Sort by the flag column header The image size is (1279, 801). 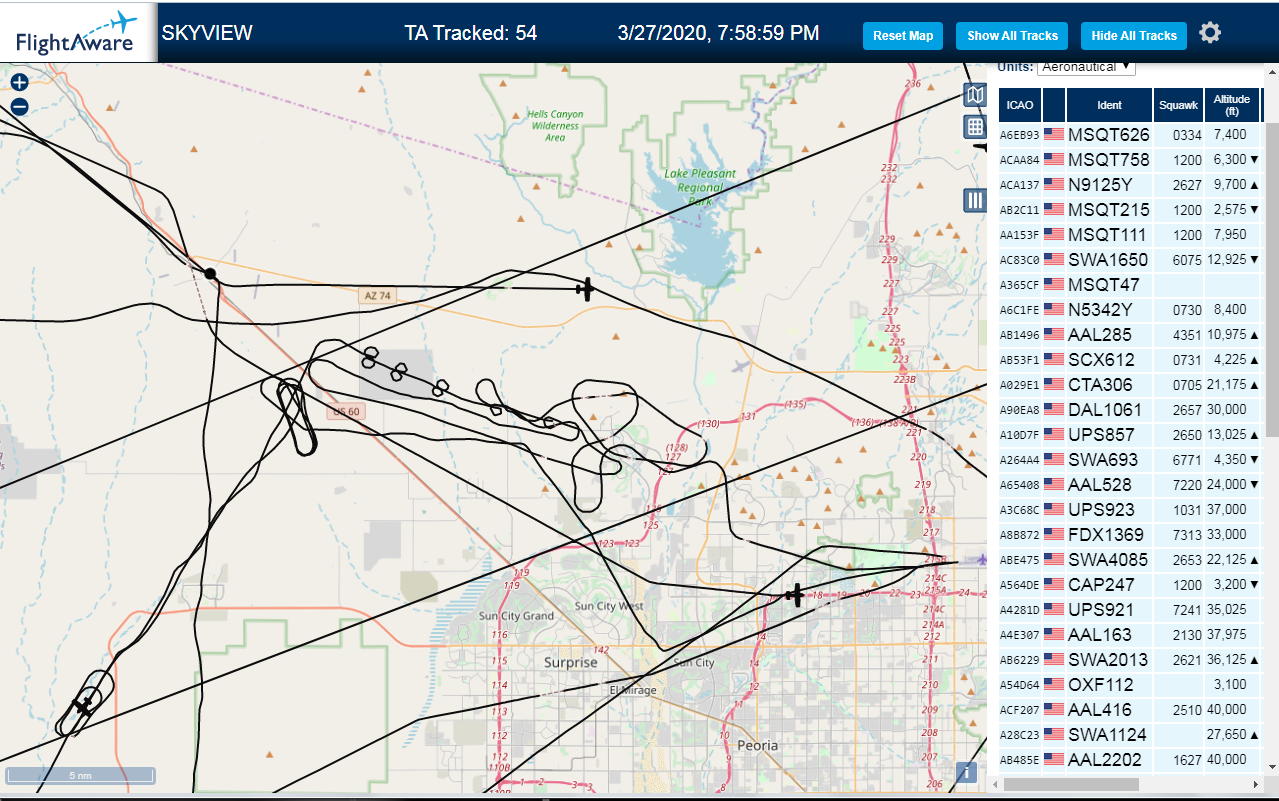click(1054, 105)
